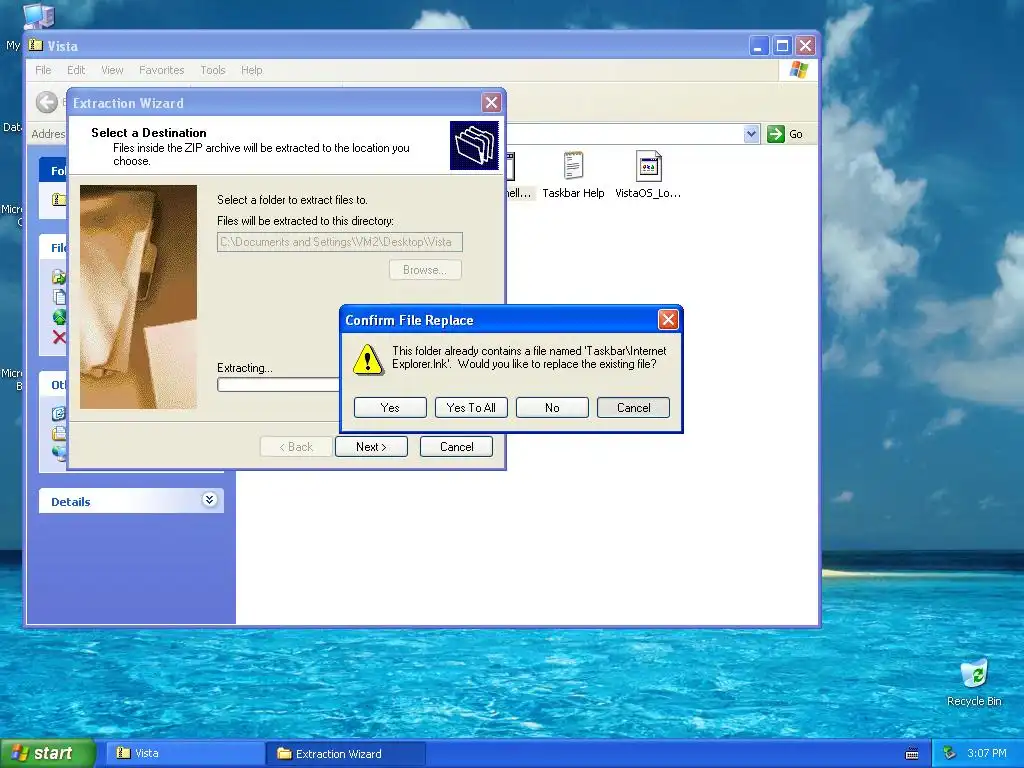This screenshot has height=768, width=1024.
Task: Choose Yes To All to replace files
Action: pyautogui.click(x=471, y=408)
